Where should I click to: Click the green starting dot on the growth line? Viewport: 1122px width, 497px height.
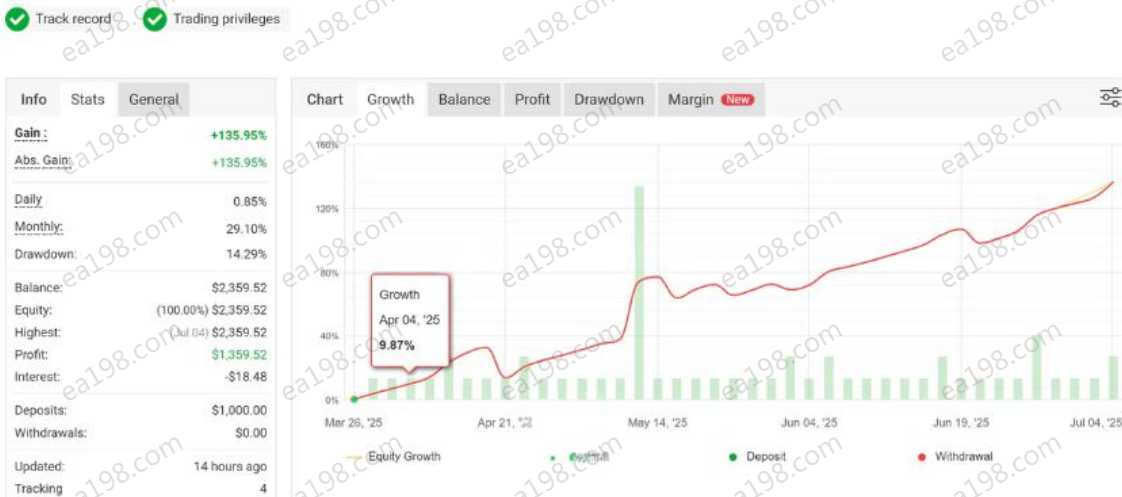354,399
